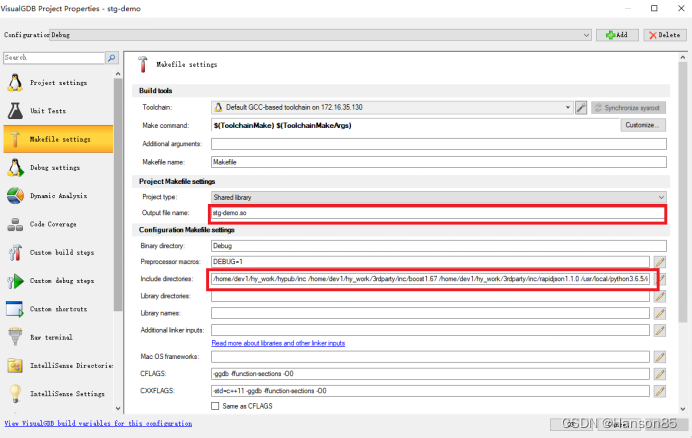Edit Include directories with pencil icon
This screenshot has height=438, width=692.
(662, 279)
